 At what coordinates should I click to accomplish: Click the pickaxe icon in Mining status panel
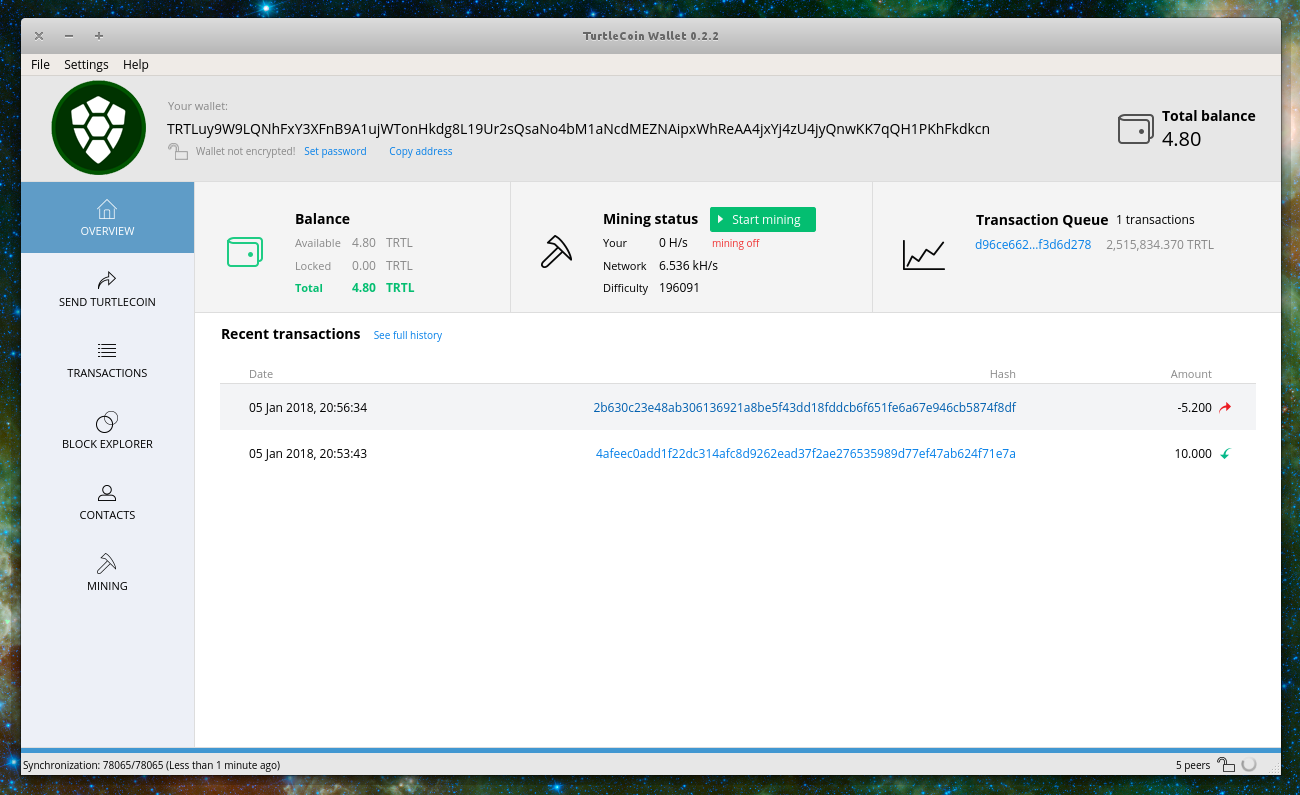coord(556,252)
